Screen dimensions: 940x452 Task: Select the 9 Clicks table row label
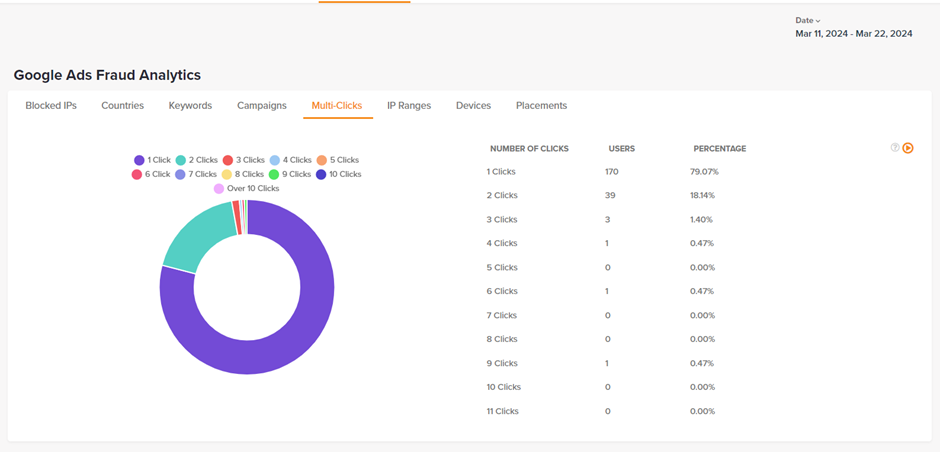click(502, 364)
